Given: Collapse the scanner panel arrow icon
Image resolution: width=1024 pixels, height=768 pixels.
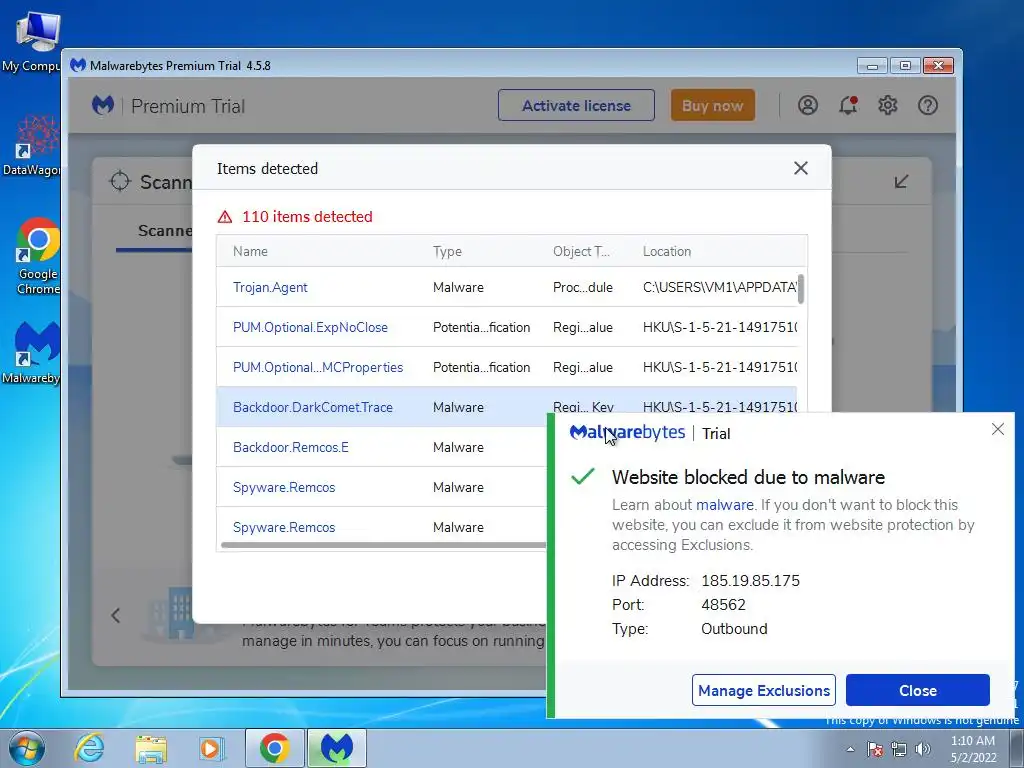Looking at the screenshot, I should coord(901,181).
